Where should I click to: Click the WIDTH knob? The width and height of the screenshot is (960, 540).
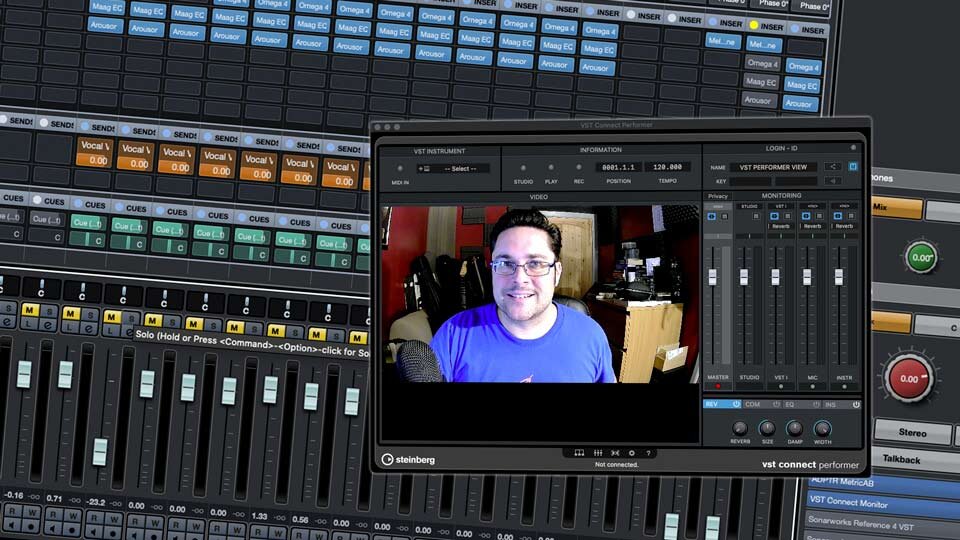pos(822,429)
